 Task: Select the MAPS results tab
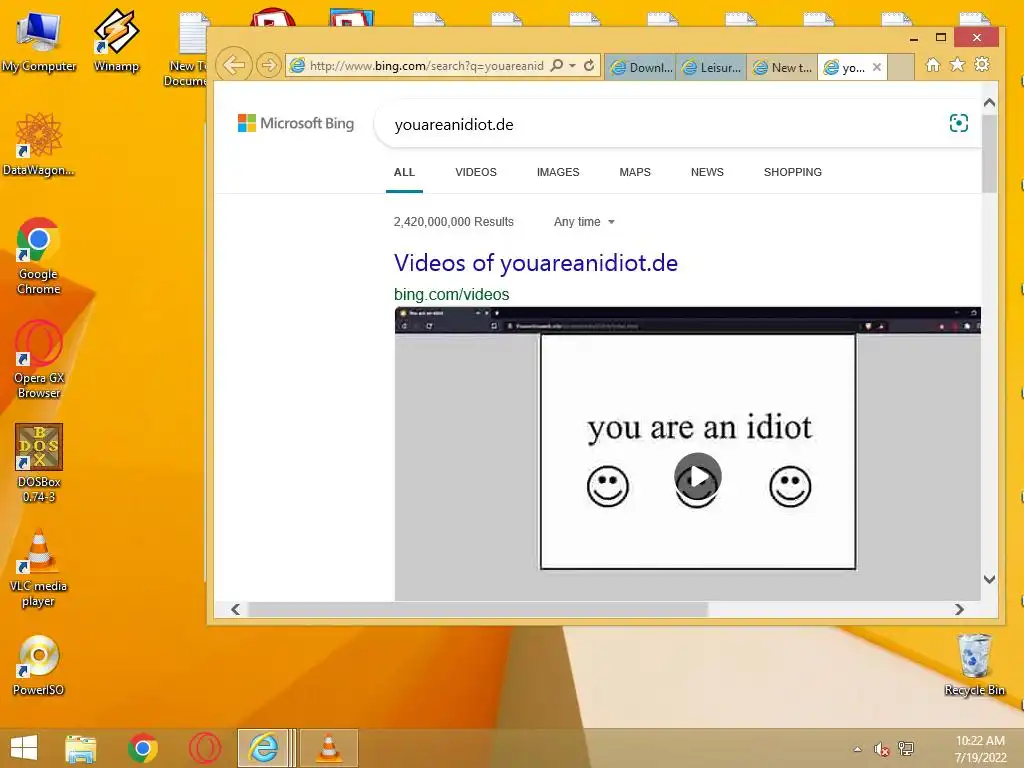tap(635, 172)
